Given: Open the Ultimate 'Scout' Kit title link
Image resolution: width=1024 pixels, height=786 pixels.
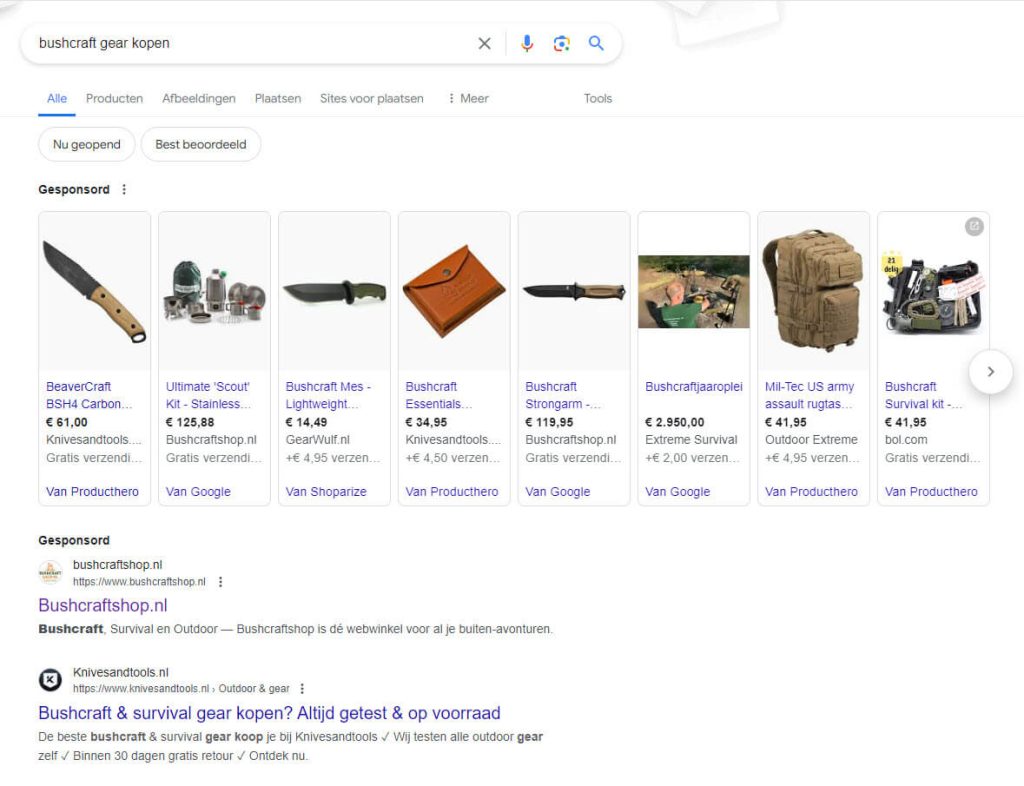Looking at the screenshot, I should coord(208,395).
